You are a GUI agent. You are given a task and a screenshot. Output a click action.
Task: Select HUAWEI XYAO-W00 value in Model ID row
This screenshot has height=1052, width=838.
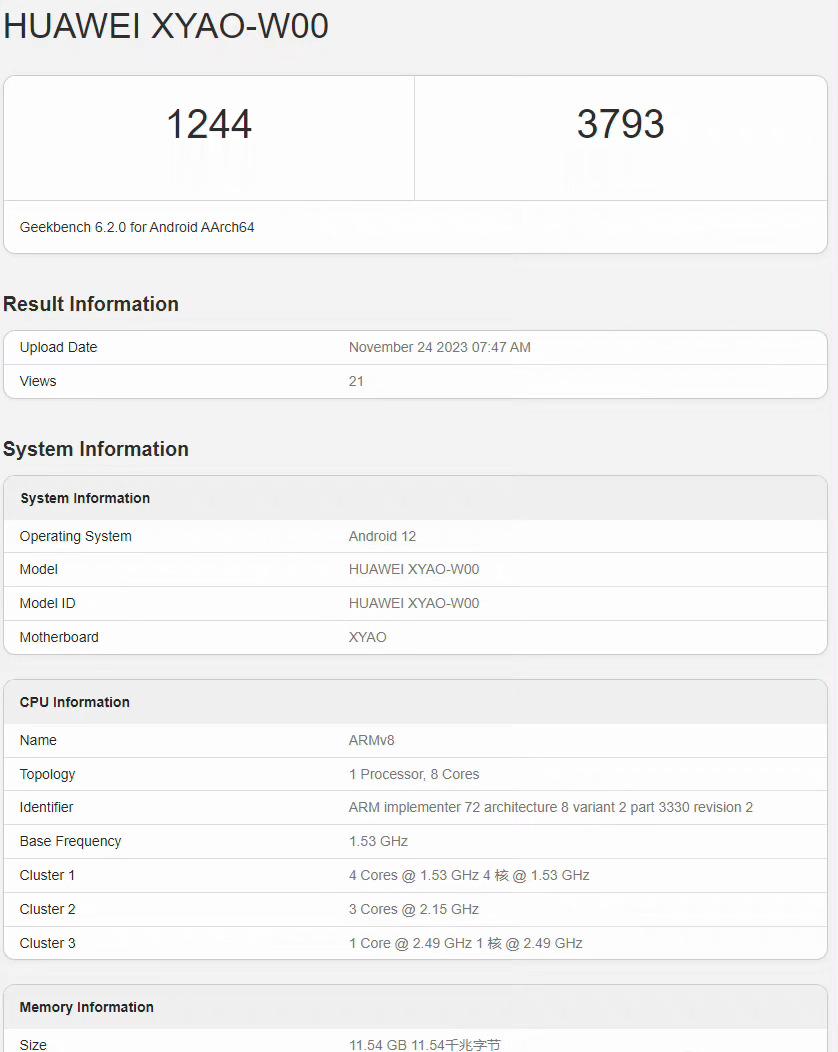(x=413, y=603)
